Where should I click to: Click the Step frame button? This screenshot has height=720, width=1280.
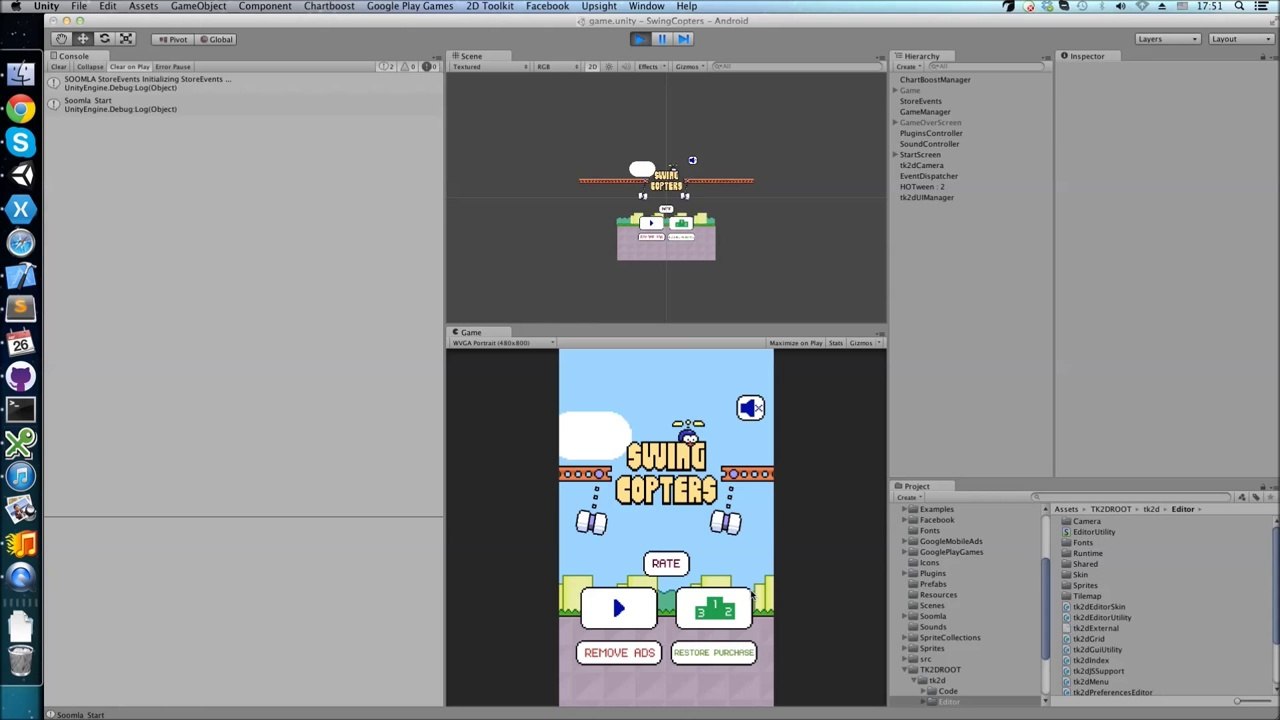[683, 39]
